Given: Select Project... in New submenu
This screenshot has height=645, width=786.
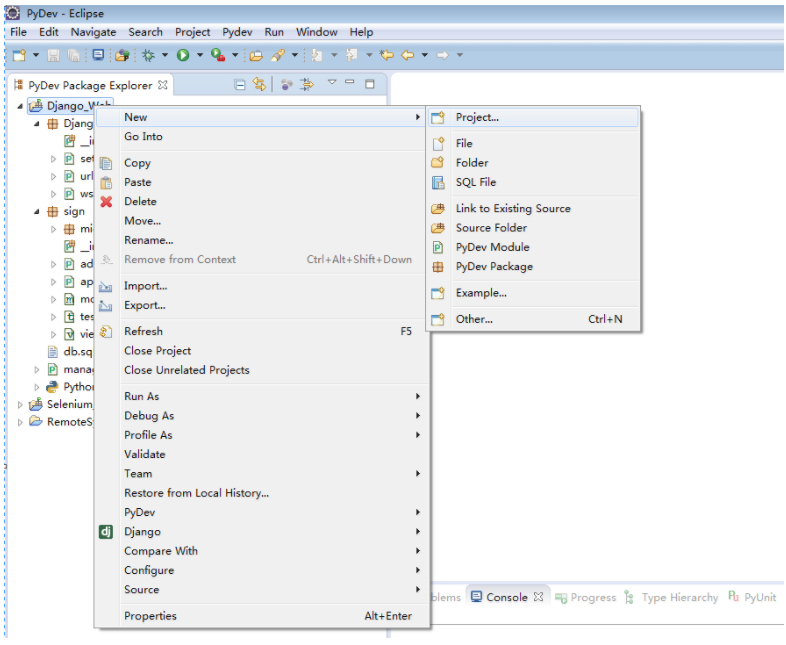Looking at the screenshot, I should pos(533,117).
